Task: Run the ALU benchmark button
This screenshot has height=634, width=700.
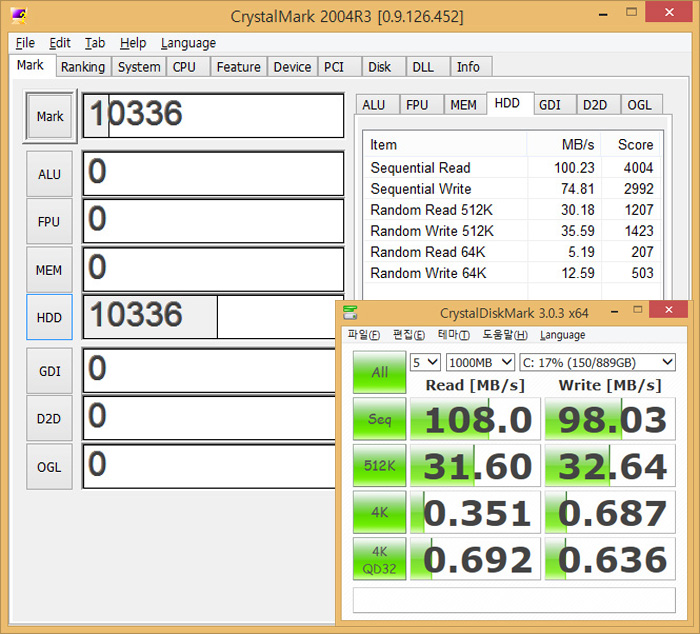Action: [x=49, y=174]
